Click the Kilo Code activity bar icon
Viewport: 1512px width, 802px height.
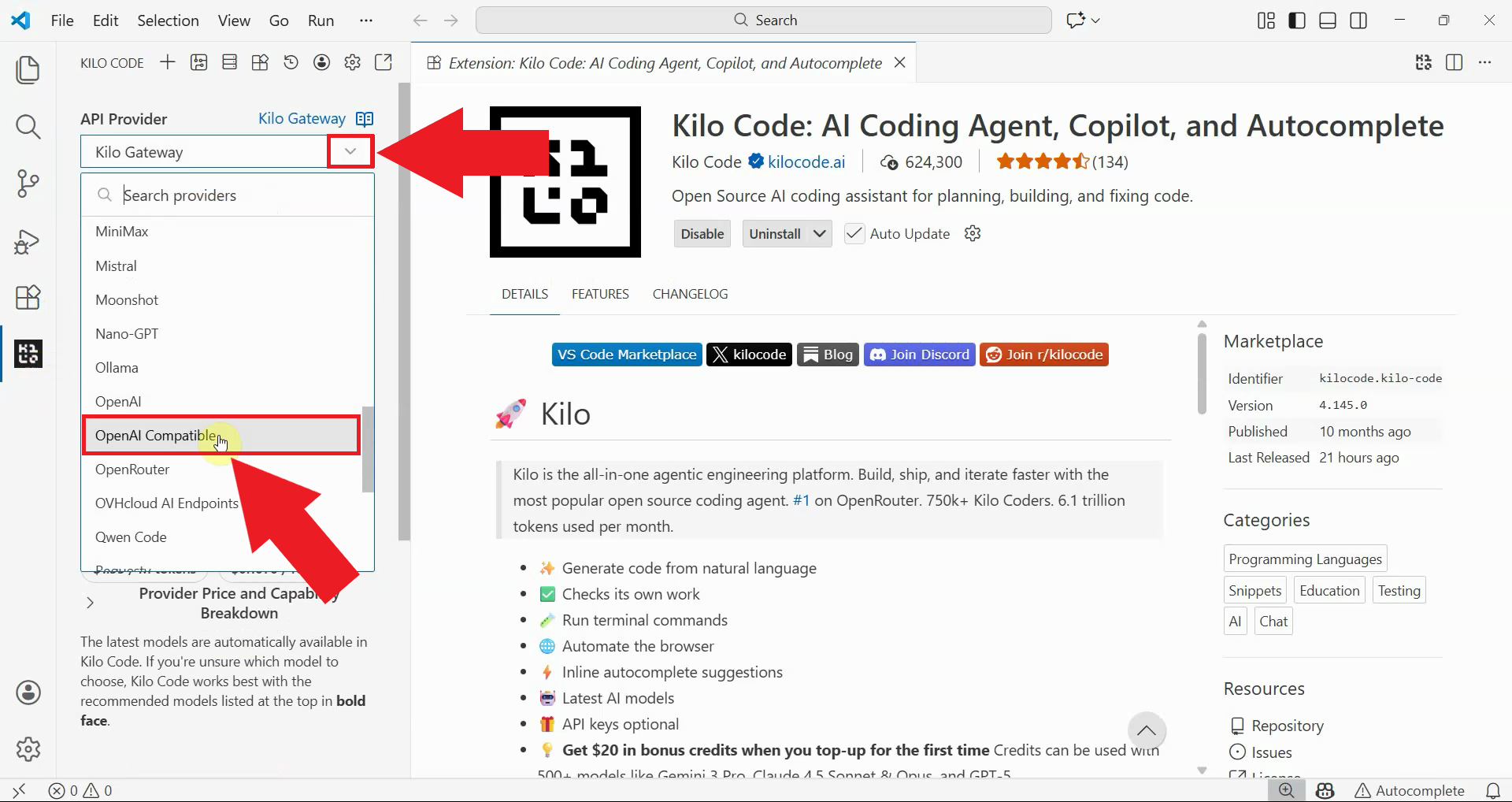coord(28,354)
